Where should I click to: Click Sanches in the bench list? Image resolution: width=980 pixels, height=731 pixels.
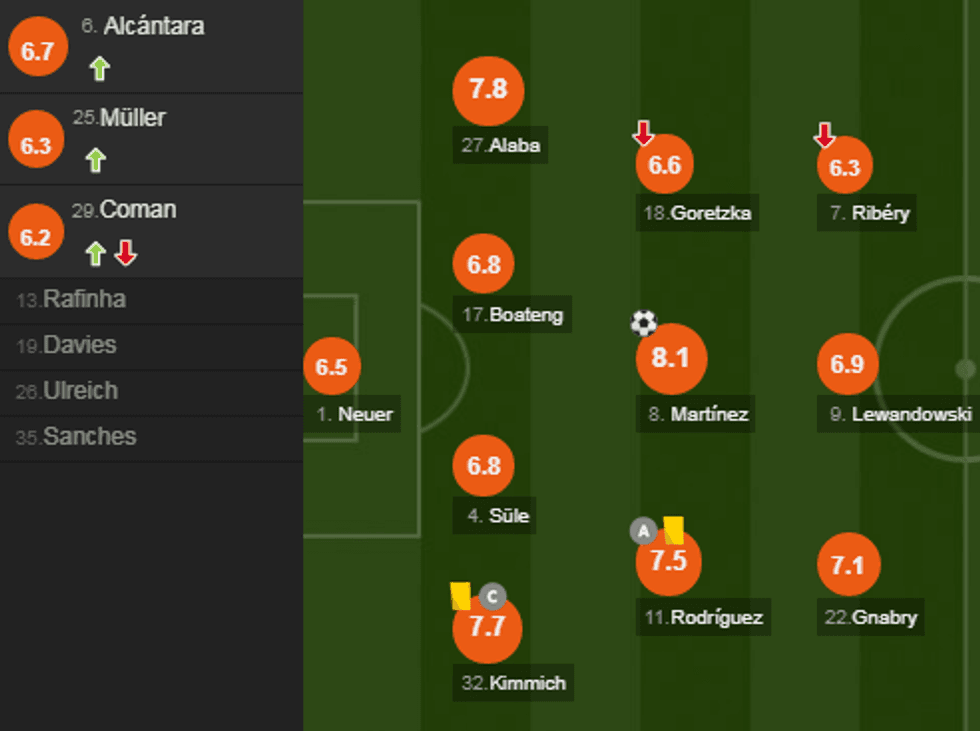point(89,437)
